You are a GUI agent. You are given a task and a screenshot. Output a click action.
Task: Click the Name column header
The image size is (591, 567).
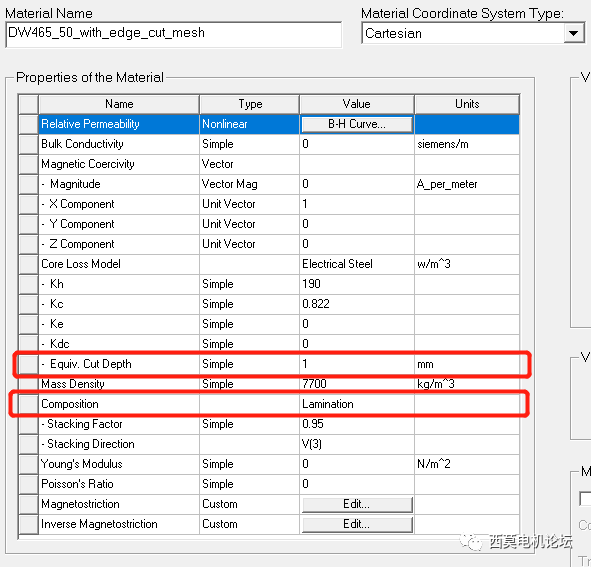(x=119, y=104)
